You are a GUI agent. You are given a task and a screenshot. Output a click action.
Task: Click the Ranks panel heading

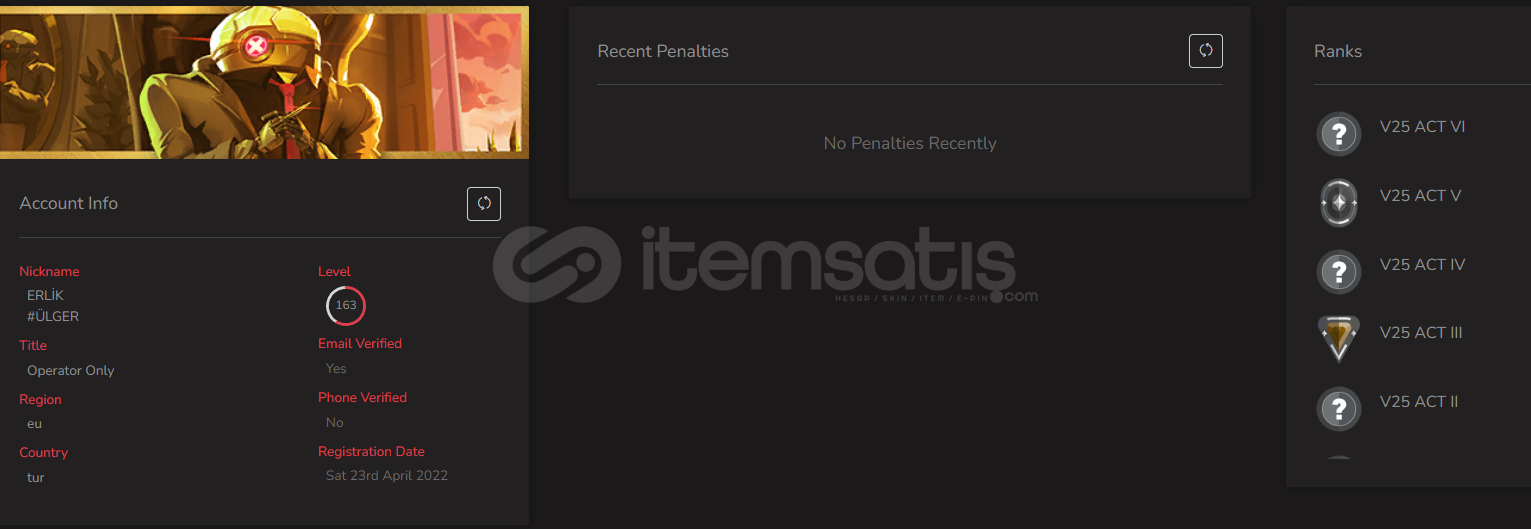click(1338, 51)
